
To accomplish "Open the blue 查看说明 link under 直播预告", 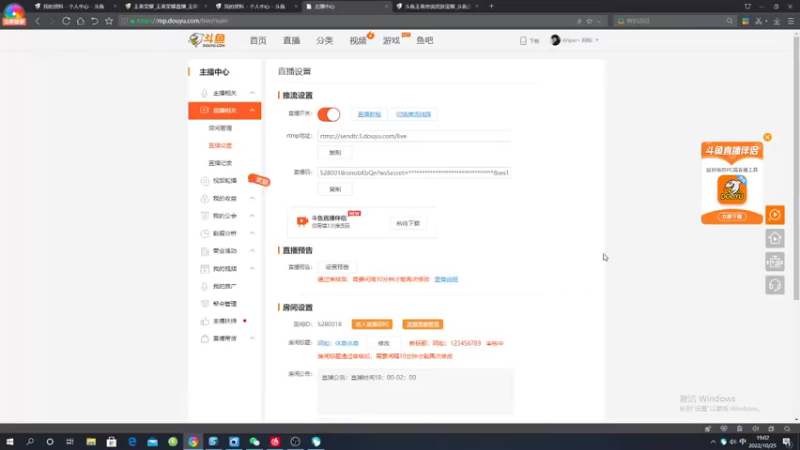I will coord(446,280).
